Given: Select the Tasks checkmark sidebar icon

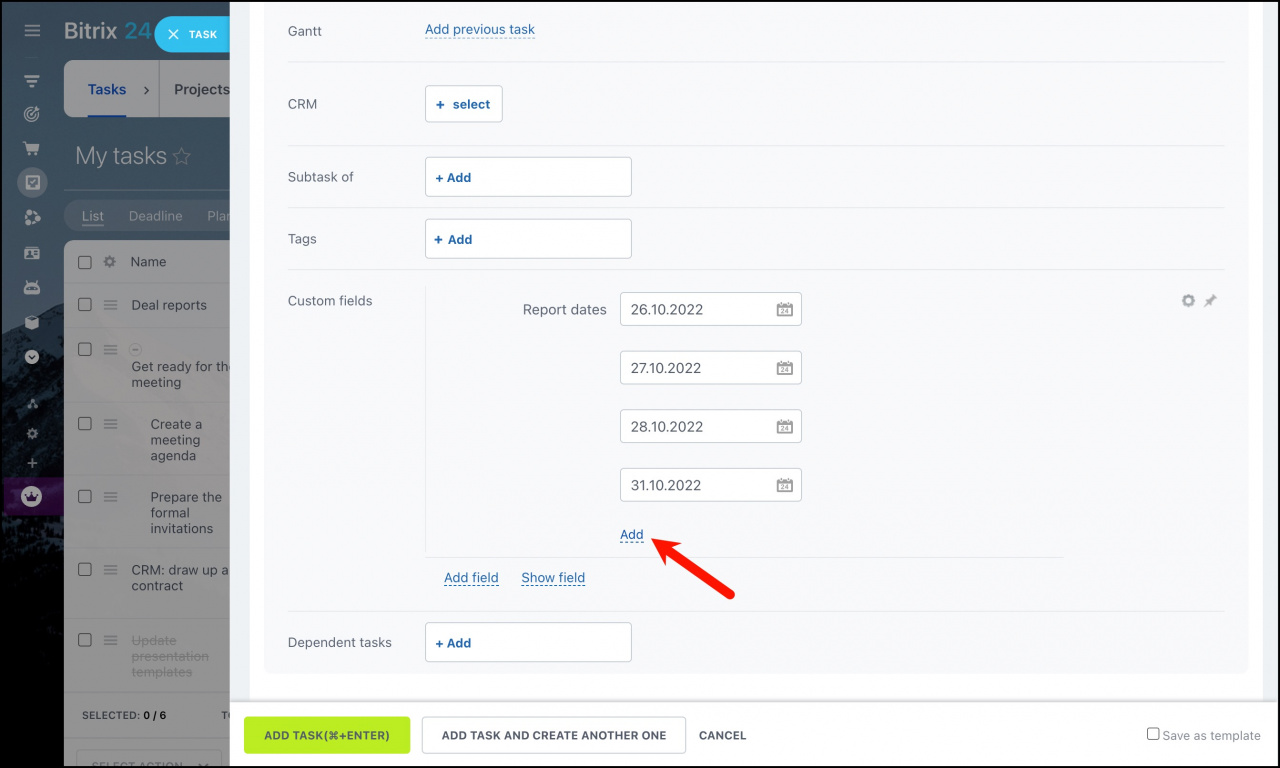Looking at the screenshot, I should (x=32, y=182).
